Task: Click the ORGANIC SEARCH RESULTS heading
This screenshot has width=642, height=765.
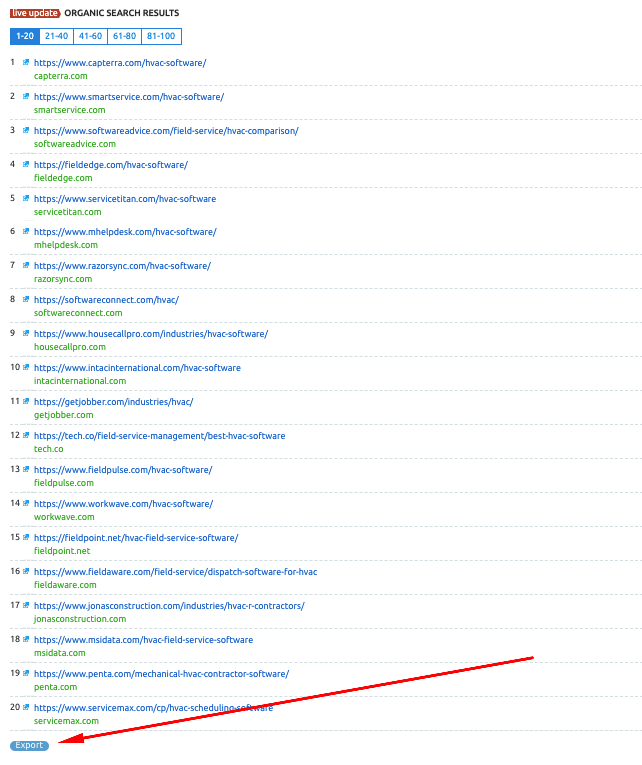Action: 121,13
